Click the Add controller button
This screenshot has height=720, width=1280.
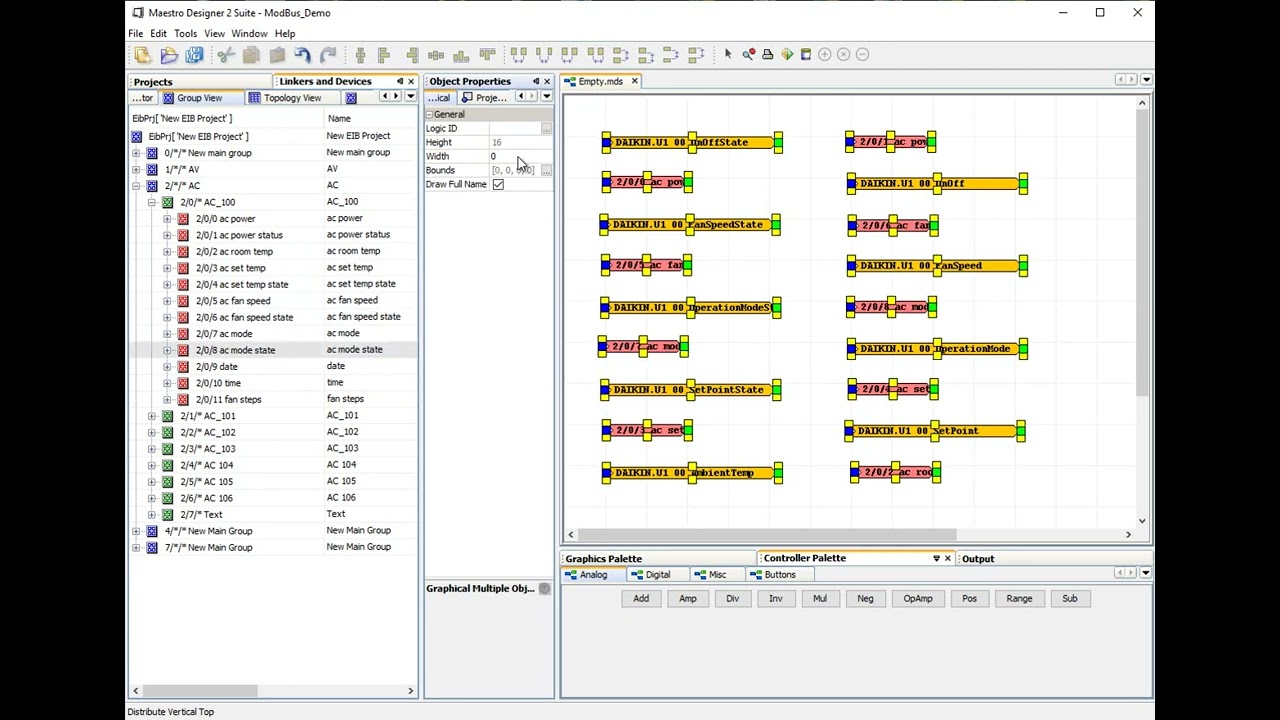641,599
